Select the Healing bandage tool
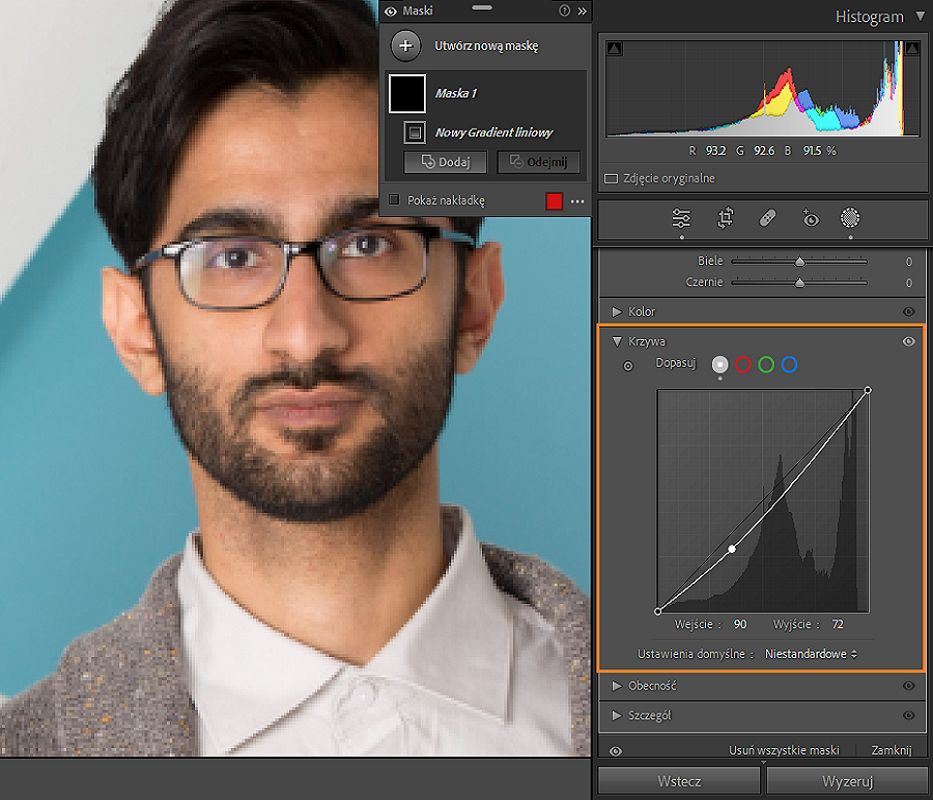Screen dimensions: 933x800 tap(768, 218)
